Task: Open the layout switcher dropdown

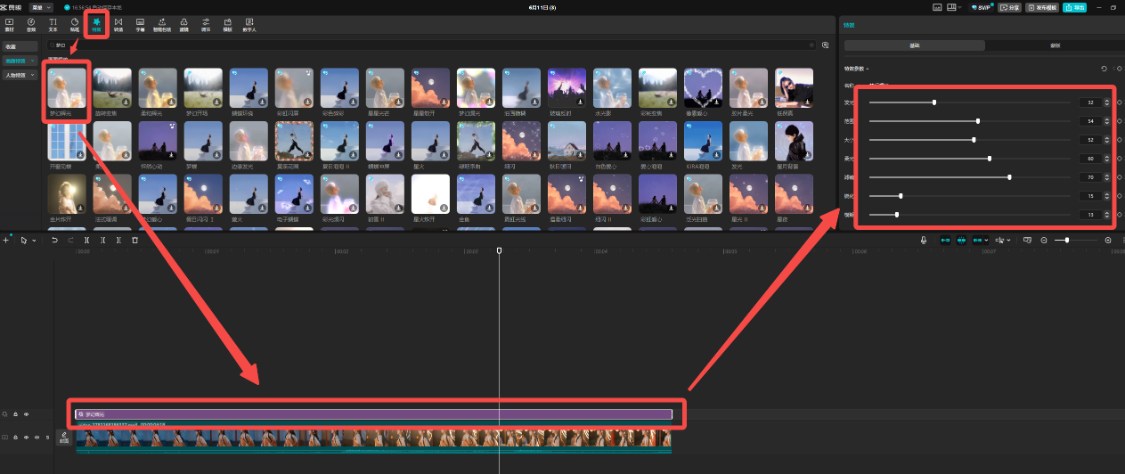Action: click(x=954, y=7)
